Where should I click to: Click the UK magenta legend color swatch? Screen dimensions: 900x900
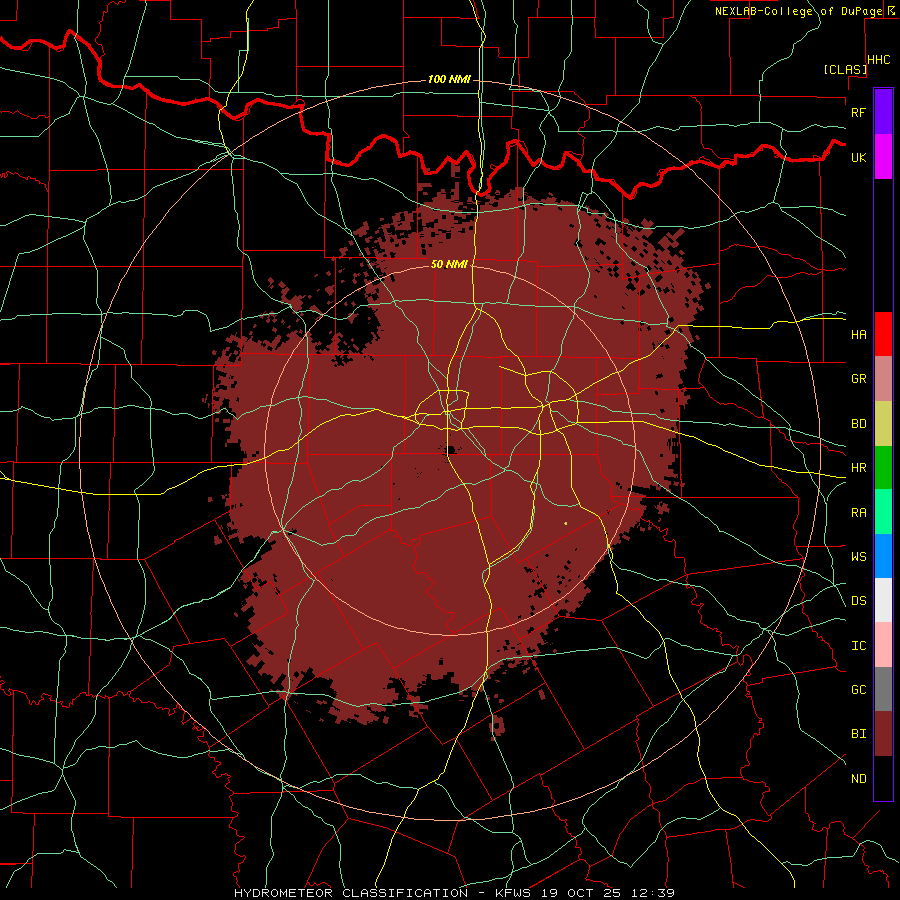(x=883, y=157)
